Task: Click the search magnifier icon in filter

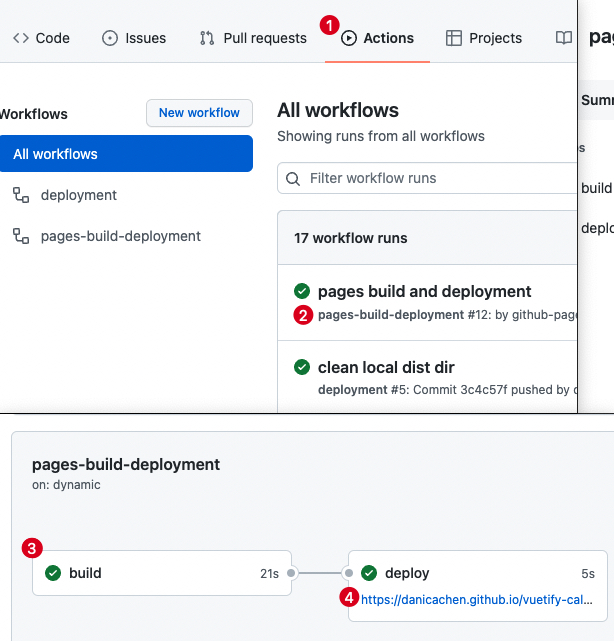Action: tap(293, 179)
